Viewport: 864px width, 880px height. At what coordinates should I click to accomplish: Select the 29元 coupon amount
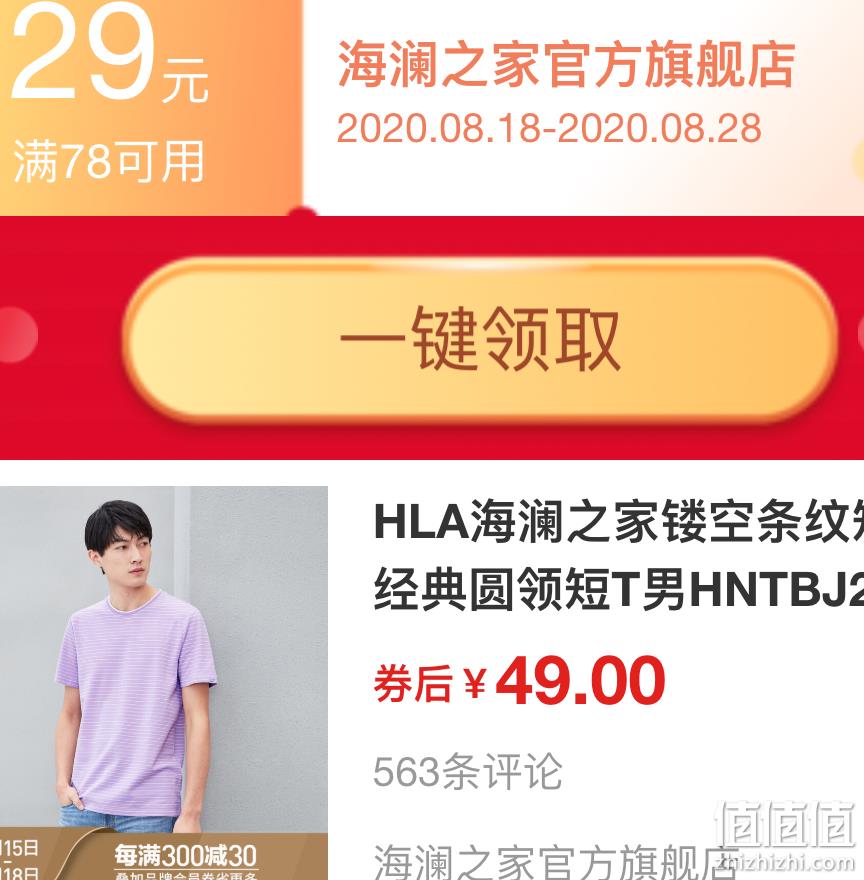(109, 53)
